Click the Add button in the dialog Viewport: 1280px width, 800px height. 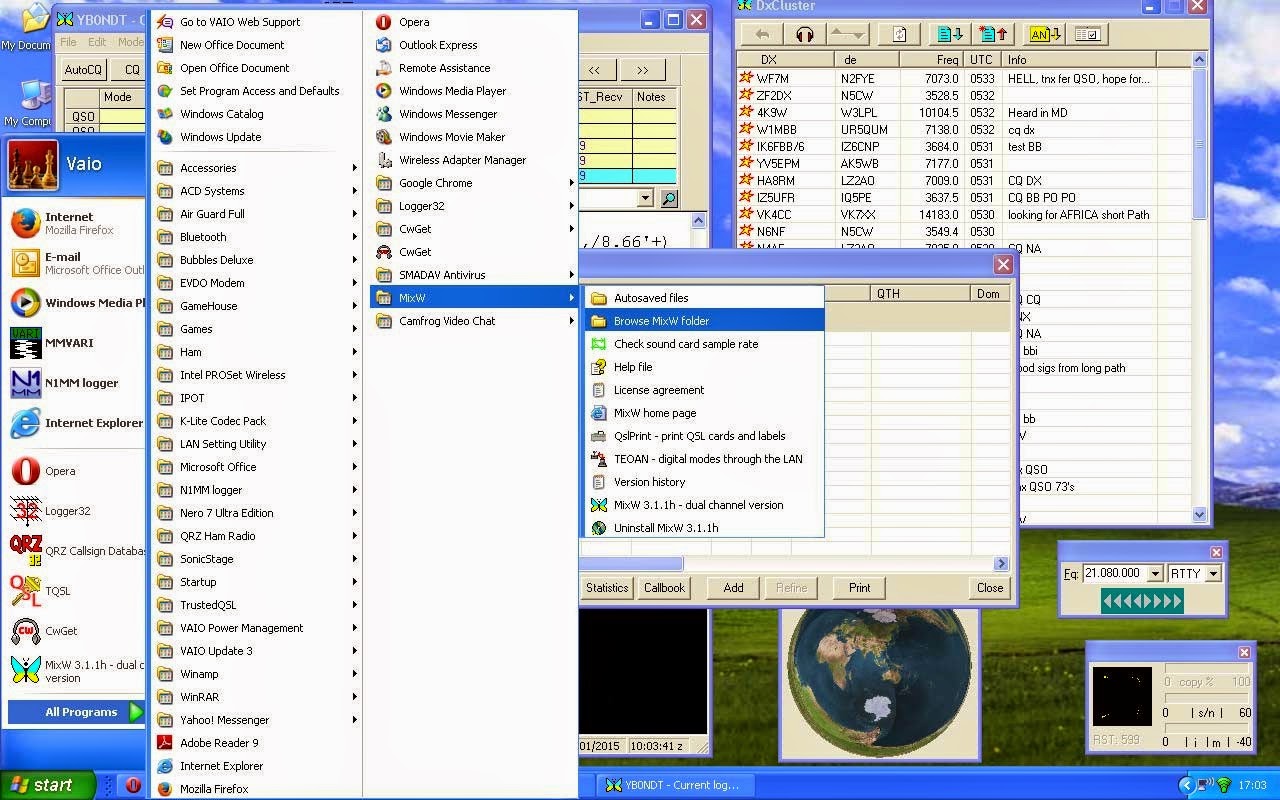click(733, 588)
